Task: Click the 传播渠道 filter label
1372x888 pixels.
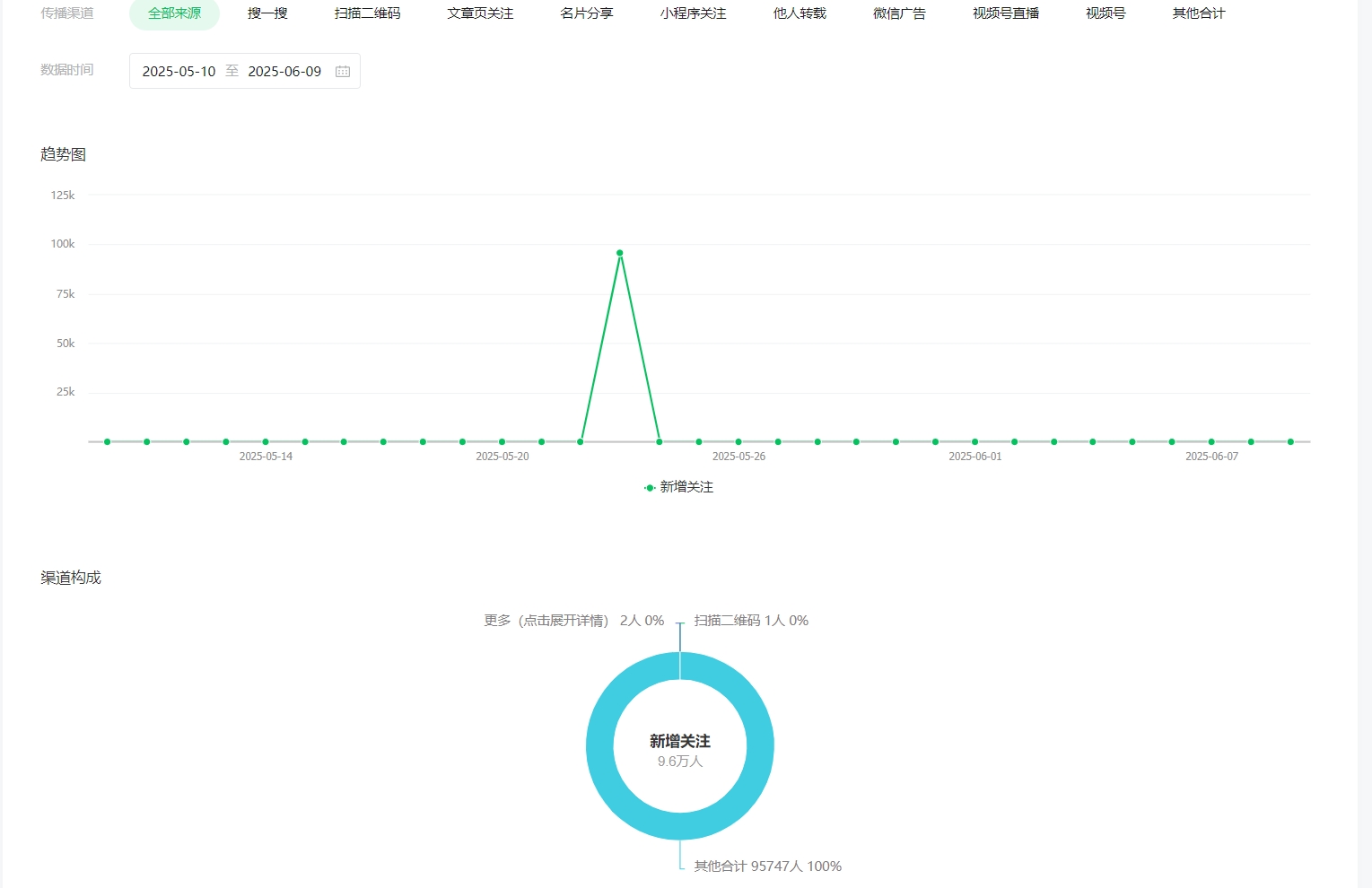Action: (67, 13)
